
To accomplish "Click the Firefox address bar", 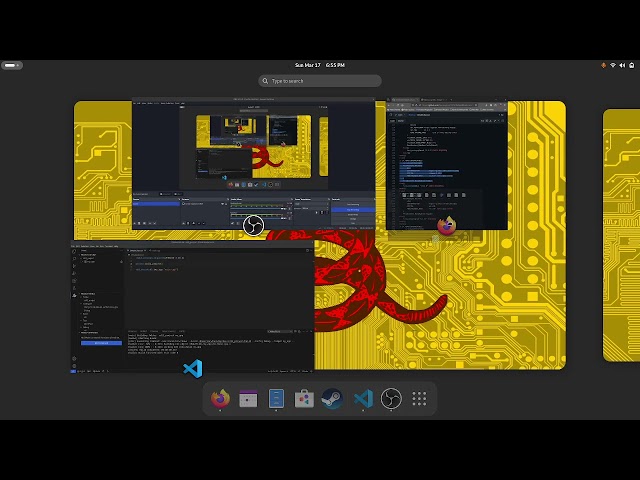I will click(x=443, y=105).
